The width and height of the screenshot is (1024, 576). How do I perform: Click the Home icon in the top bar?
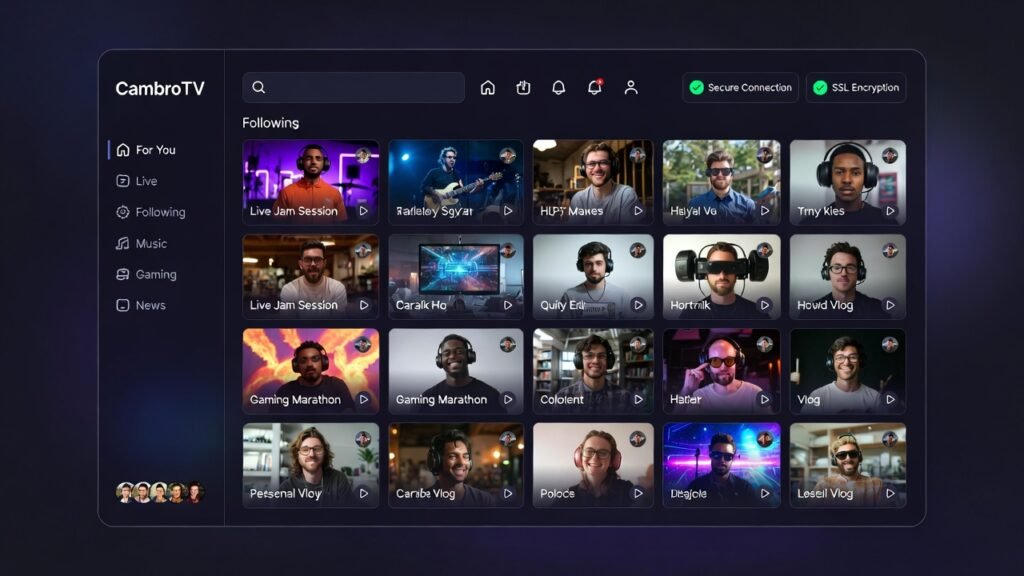click(487, 88)
